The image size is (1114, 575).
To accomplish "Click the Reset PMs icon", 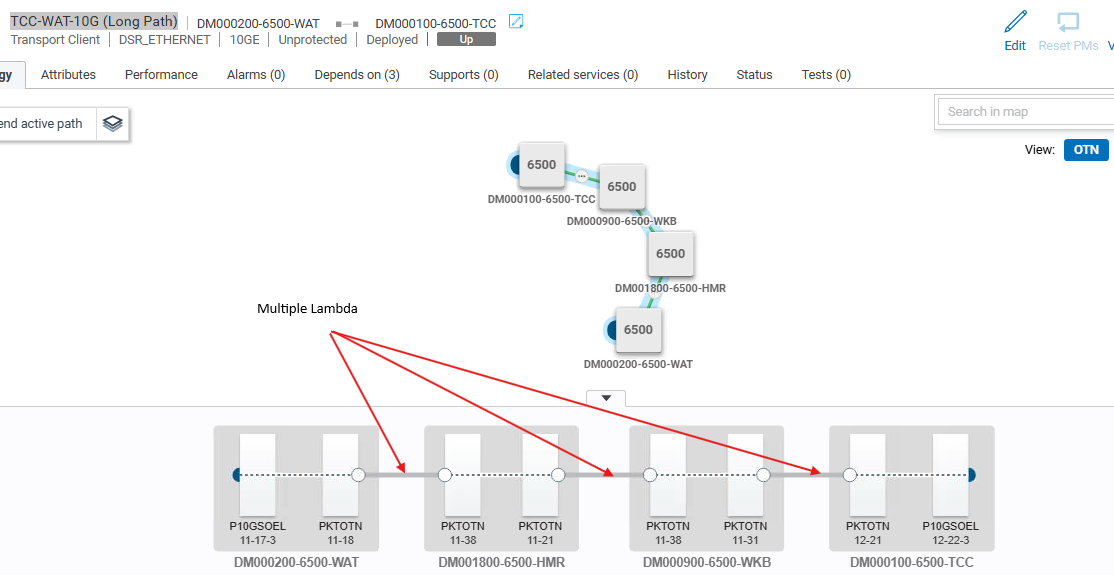I will 1068,22.
